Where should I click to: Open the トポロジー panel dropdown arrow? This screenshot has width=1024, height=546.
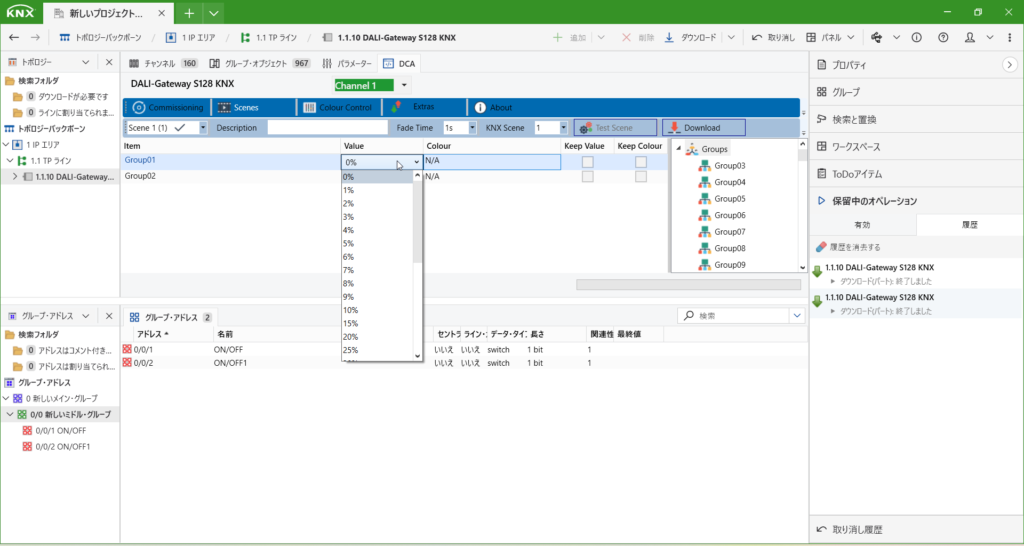(86, 62)
